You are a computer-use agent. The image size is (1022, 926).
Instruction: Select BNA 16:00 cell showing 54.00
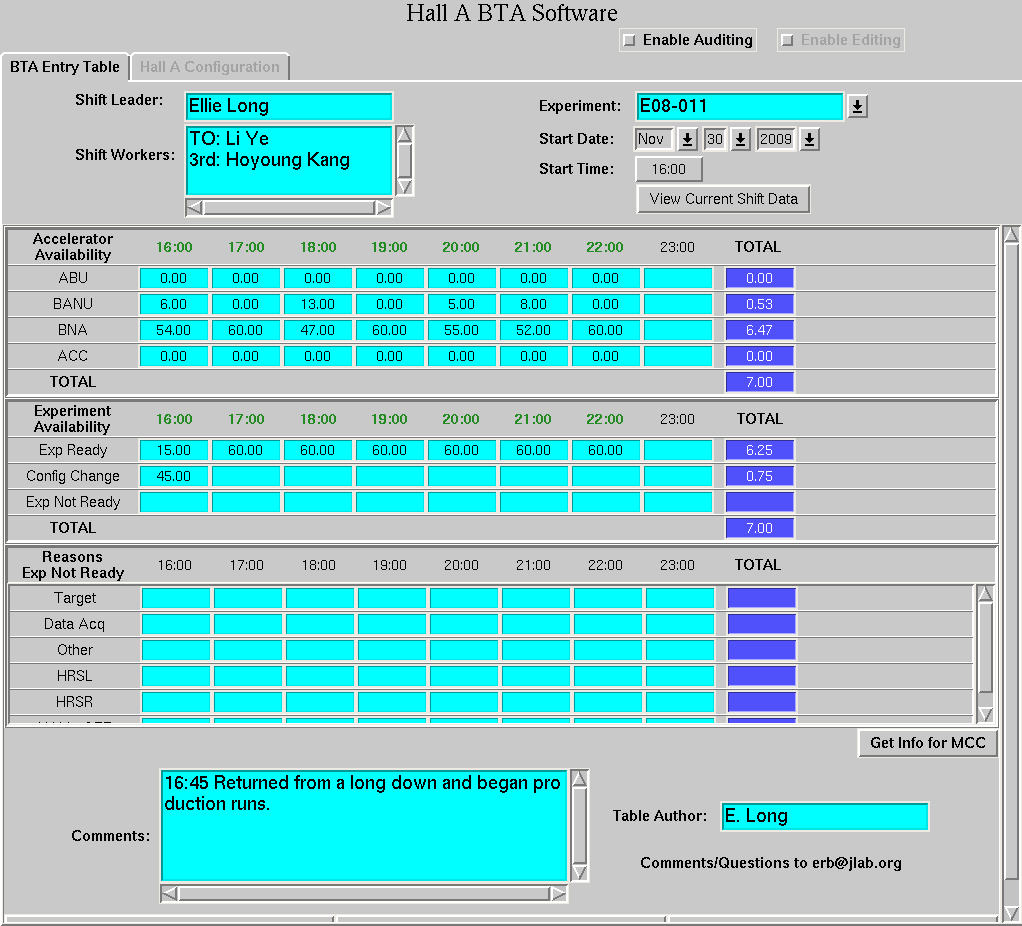click(173, 330)
